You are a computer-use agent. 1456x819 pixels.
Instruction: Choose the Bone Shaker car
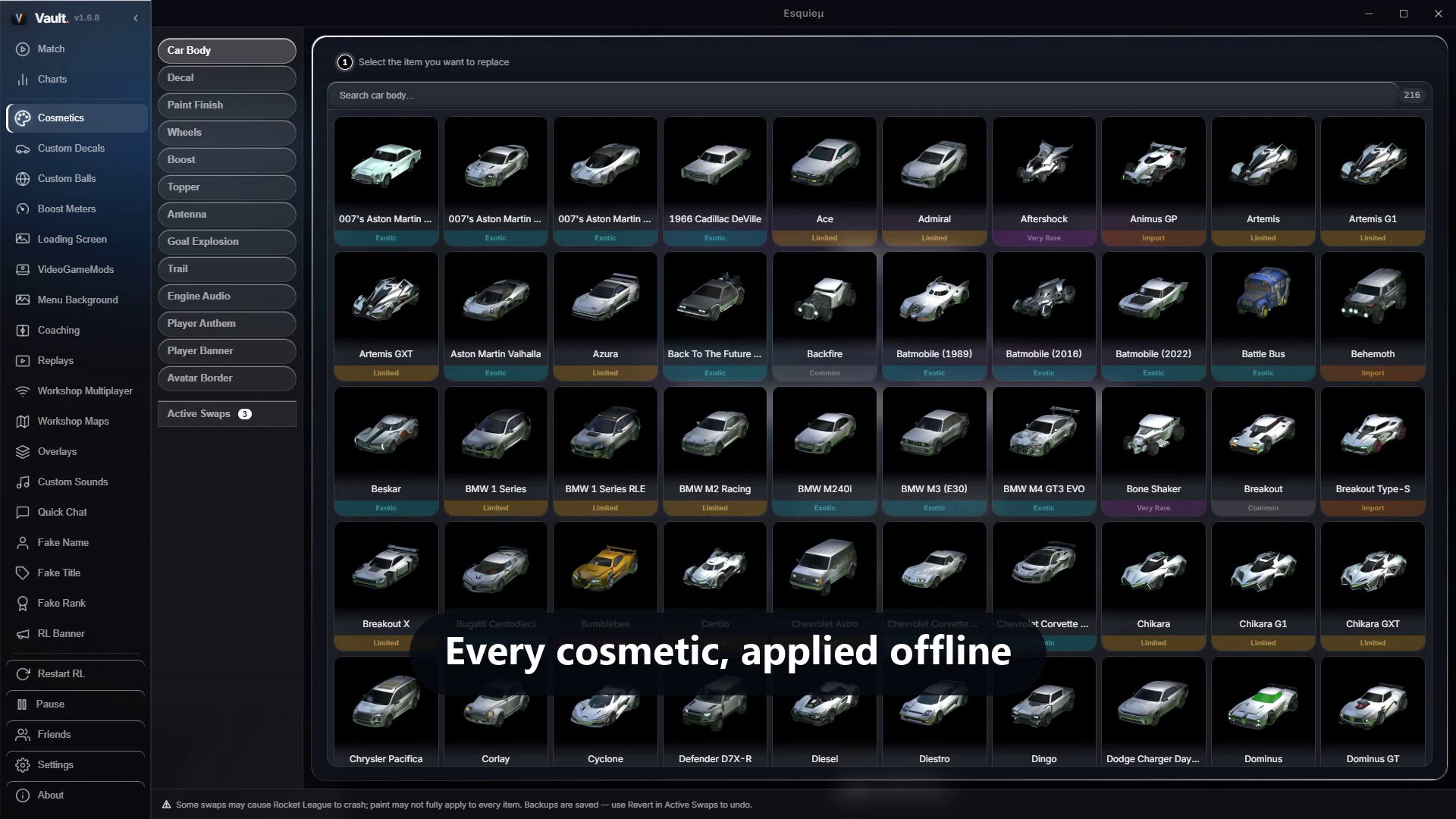click(1153, 451)
